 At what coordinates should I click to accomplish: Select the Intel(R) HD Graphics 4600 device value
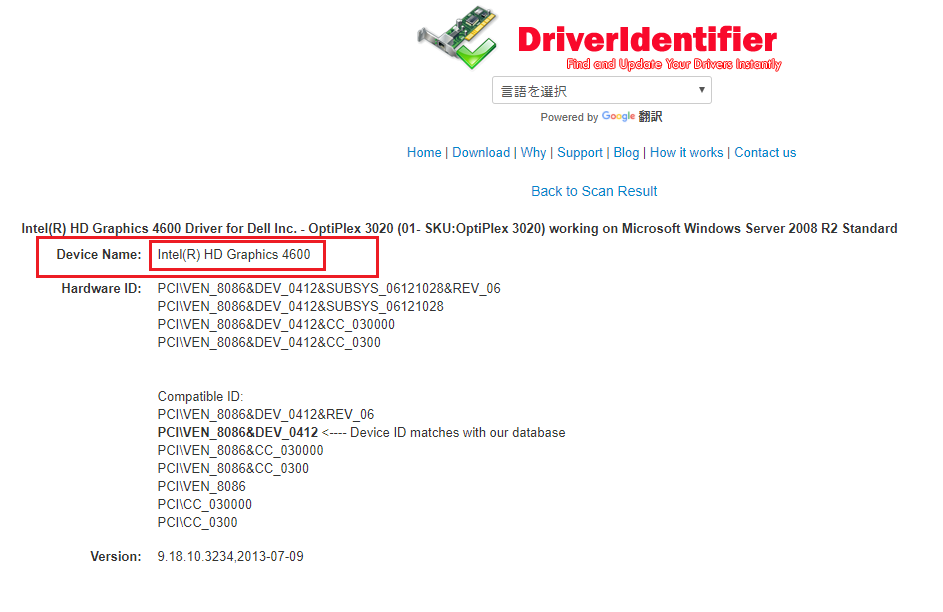234,255
